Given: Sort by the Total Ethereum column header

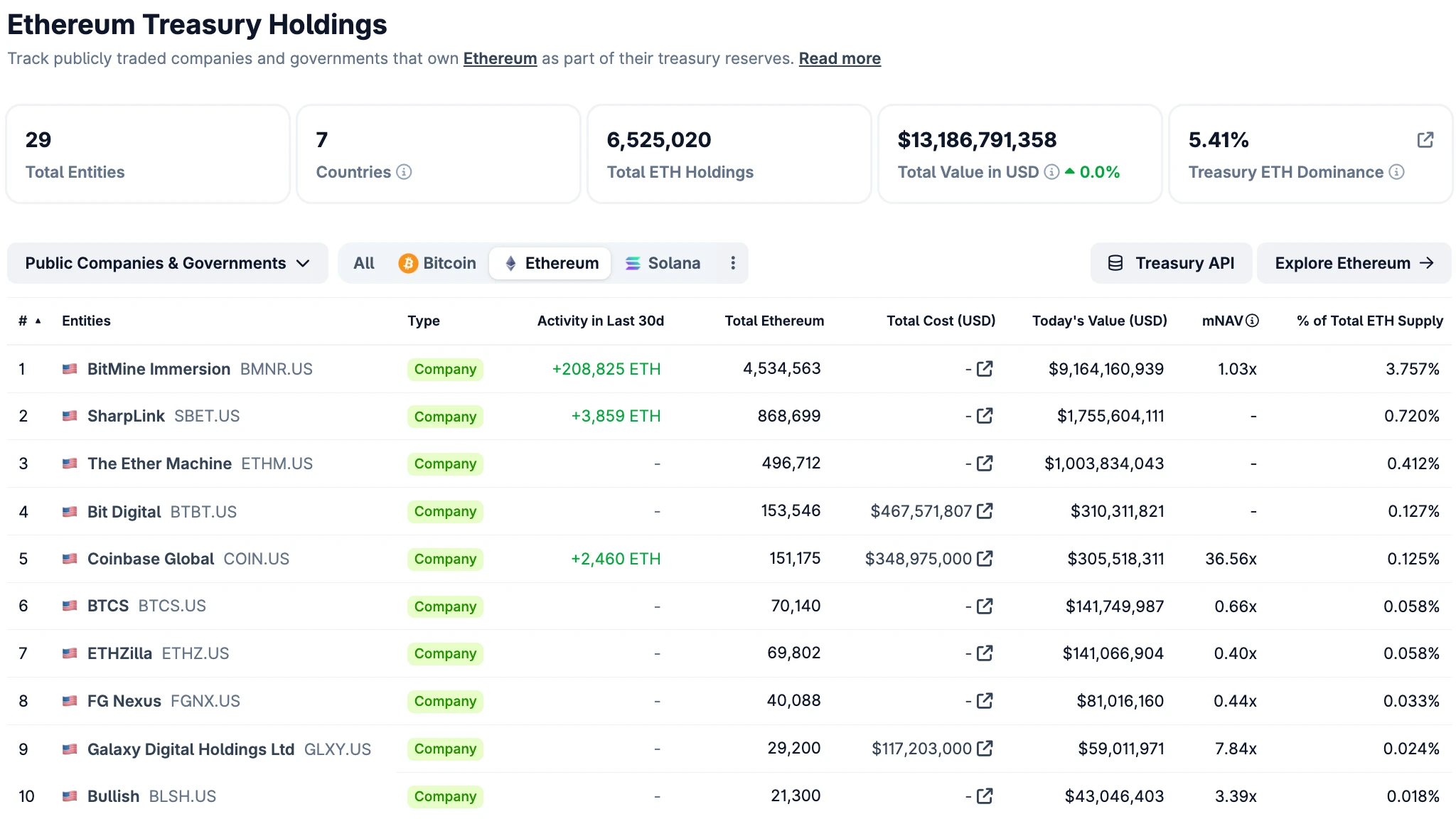Looking at the screenshot, I should 773,321.
